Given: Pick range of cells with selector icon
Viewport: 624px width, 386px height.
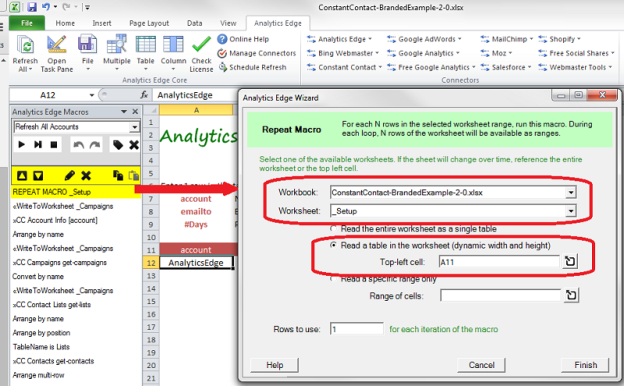Looking at the screenshot, I should click(x=571, y=295).
